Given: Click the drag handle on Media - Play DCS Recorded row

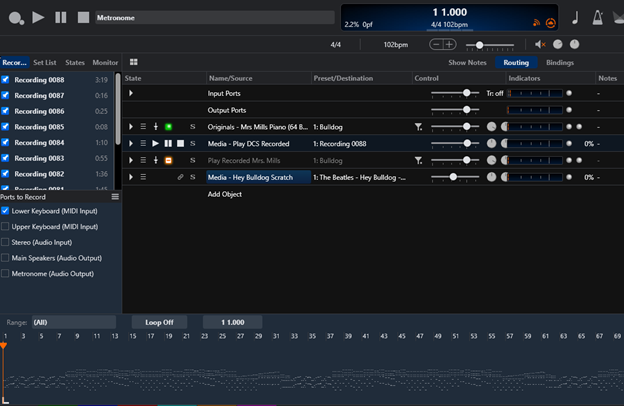Looking at the screenshot, I should point(143,144).
